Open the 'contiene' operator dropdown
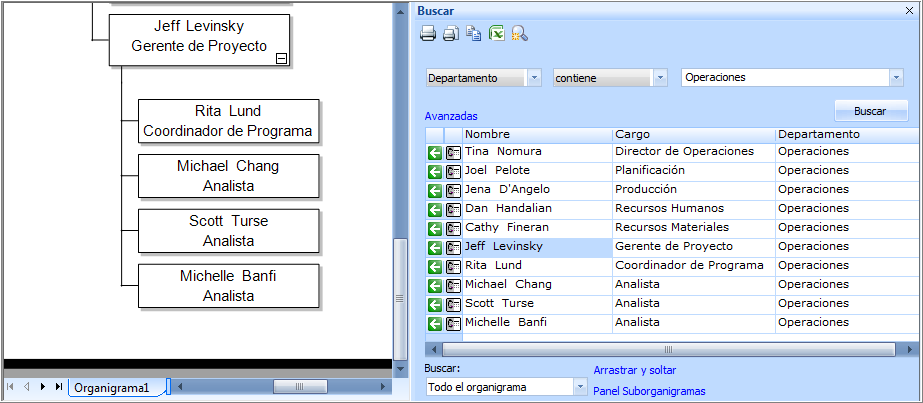 pos(660,78)
